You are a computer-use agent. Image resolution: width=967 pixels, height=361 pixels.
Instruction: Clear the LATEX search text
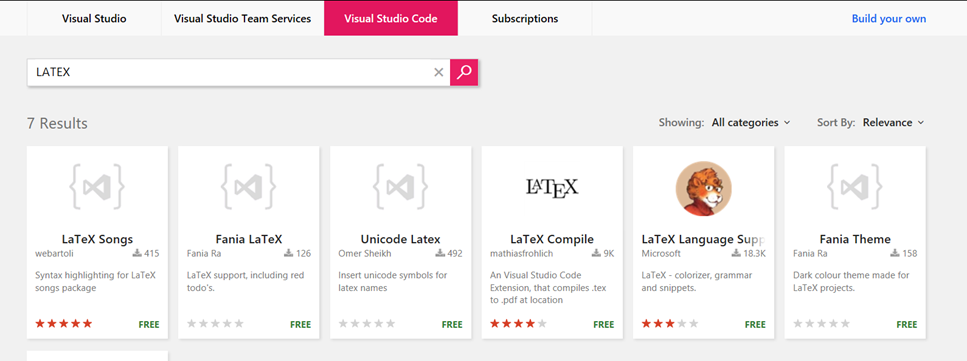pos(438,72)
